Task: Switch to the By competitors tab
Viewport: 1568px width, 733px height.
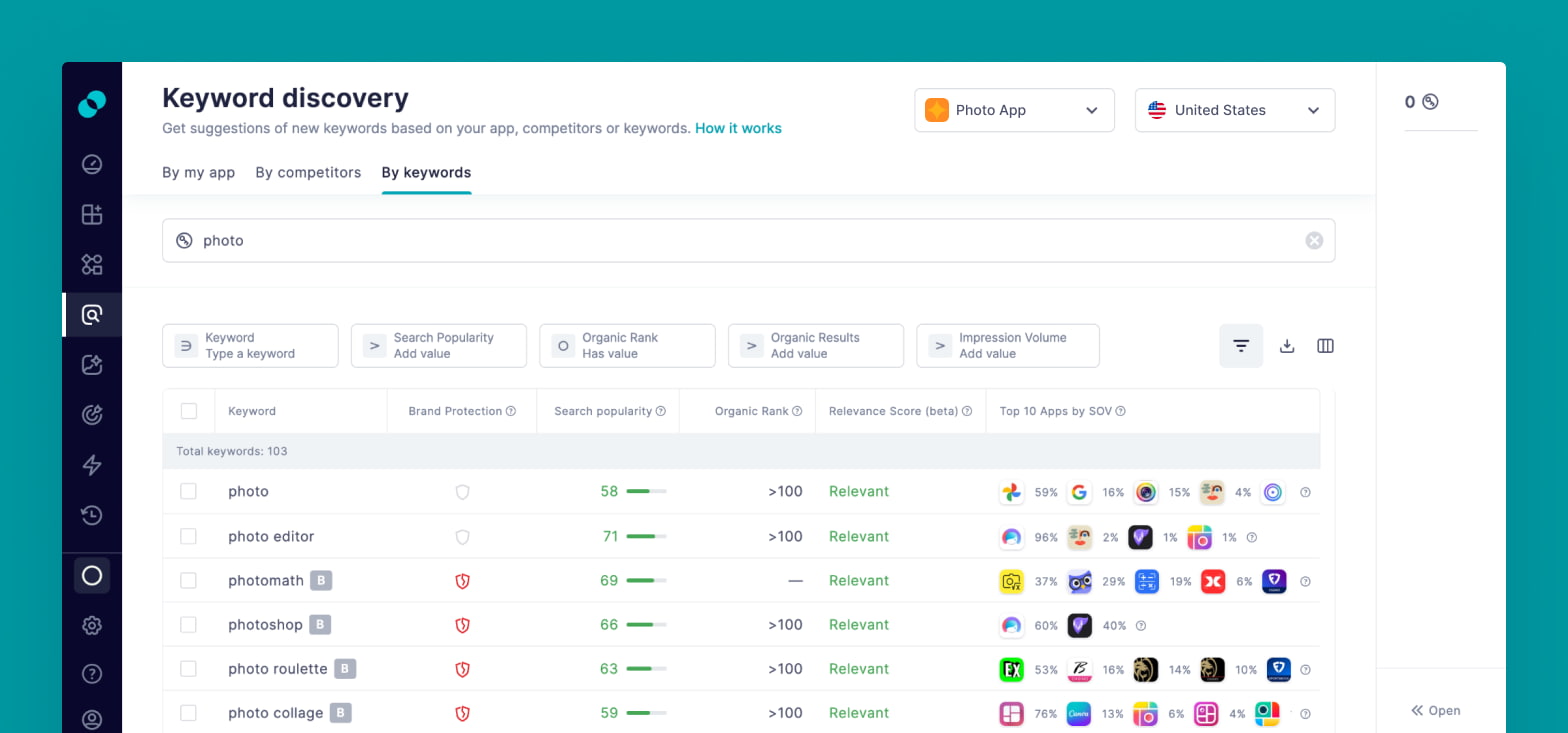Action: (308, 173)
